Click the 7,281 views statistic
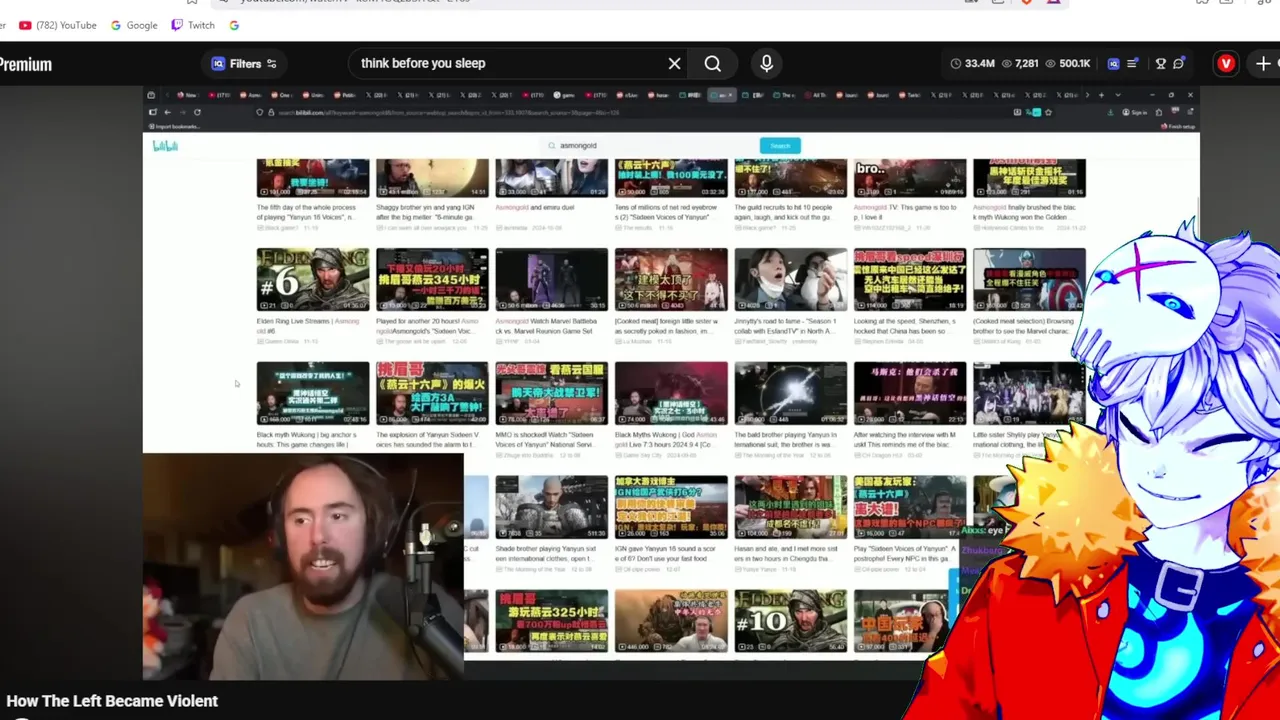The height and width of the screenshot is (720, 1280). pyautogui.click(x=1020, y=64)
